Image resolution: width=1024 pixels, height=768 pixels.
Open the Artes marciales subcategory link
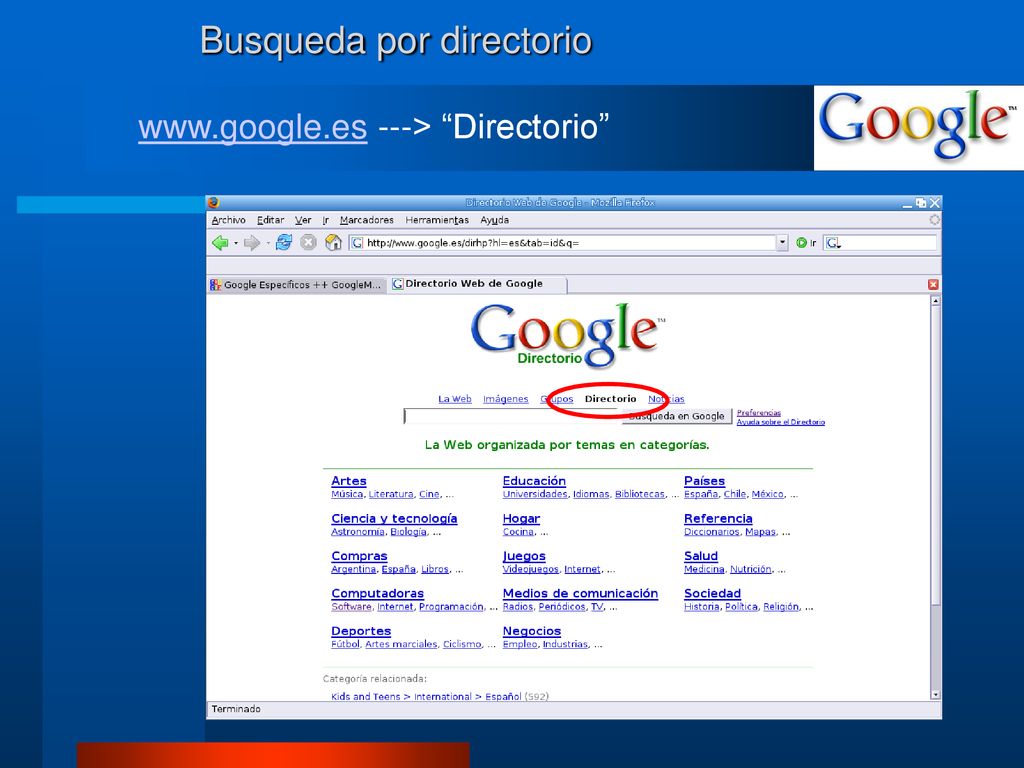click(401, 644)
